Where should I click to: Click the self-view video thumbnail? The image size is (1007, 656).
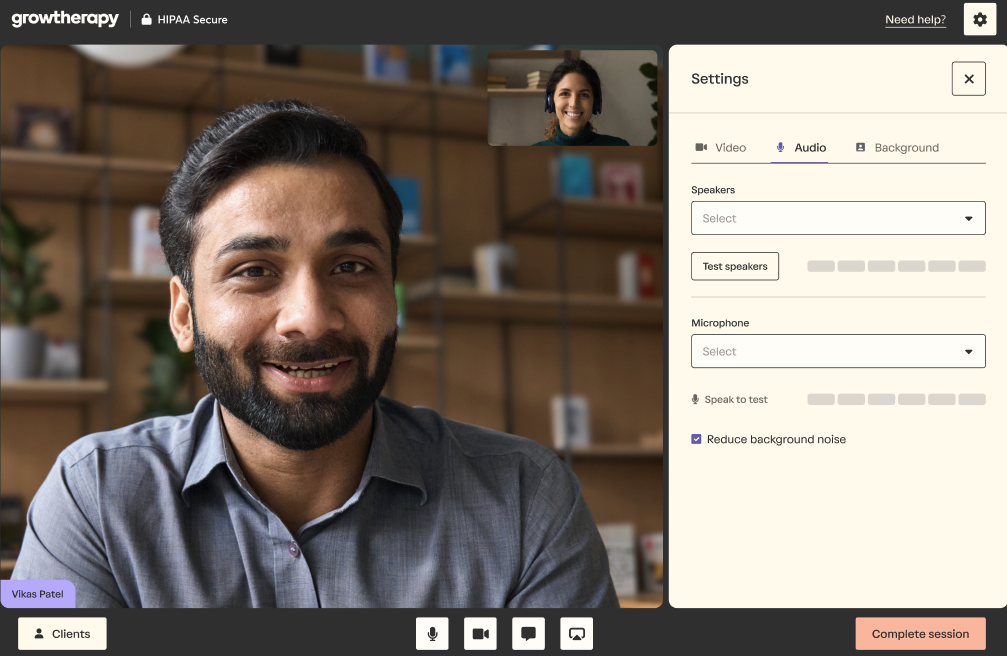click(x=572, y=98)
